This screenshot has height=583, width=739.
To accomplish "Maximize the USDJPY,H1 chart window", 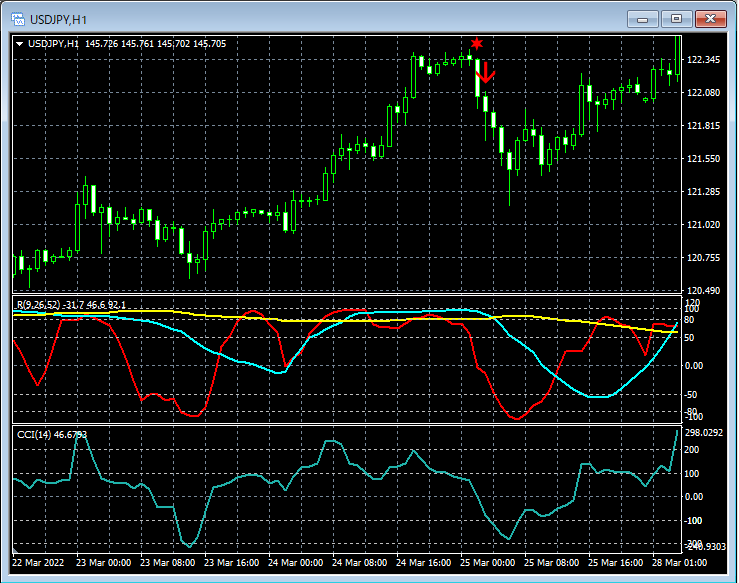I will pos(676,19).
